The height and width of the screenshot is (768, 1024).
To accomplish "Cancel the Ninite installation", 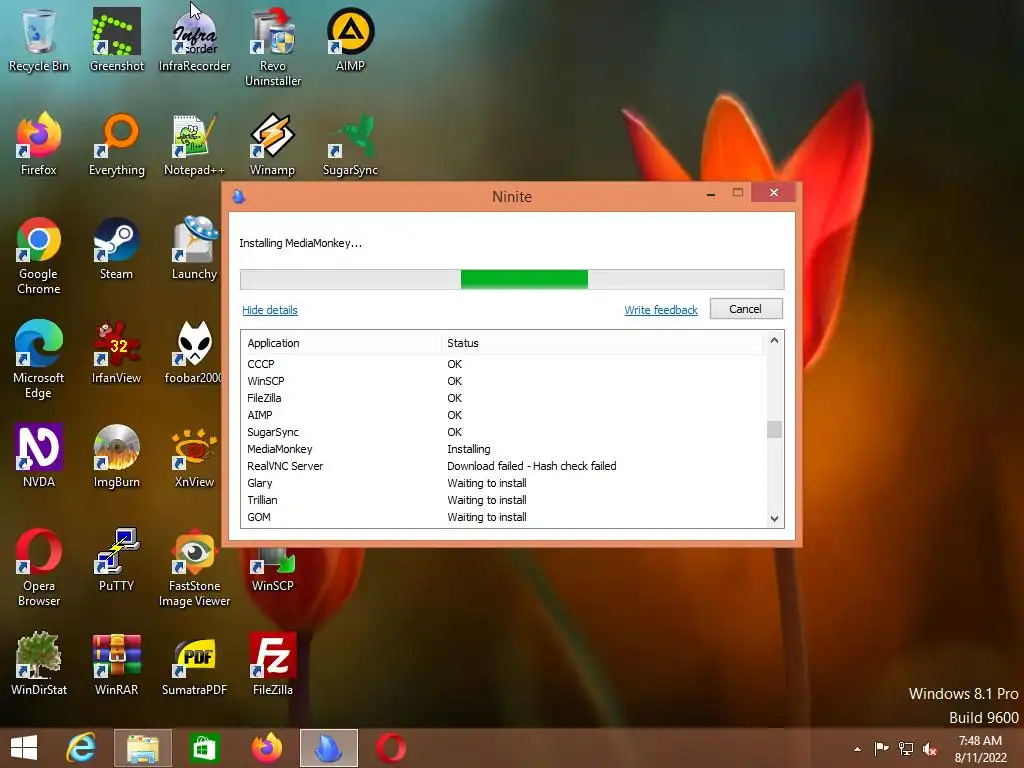I will 746,309.
